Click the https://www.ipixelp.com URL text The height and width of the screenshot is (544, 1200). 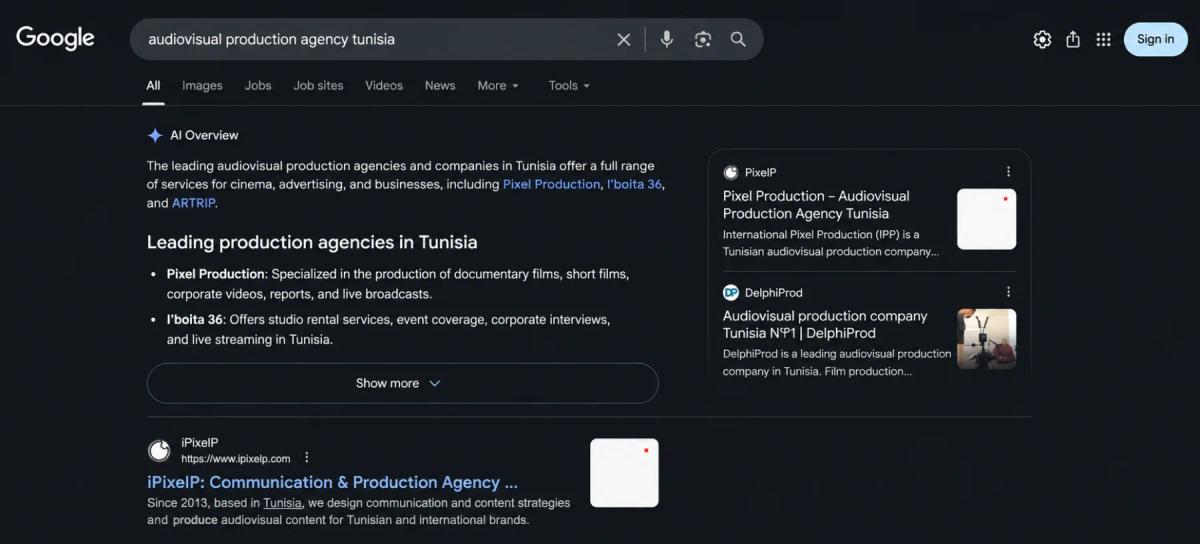pos(235,459)
